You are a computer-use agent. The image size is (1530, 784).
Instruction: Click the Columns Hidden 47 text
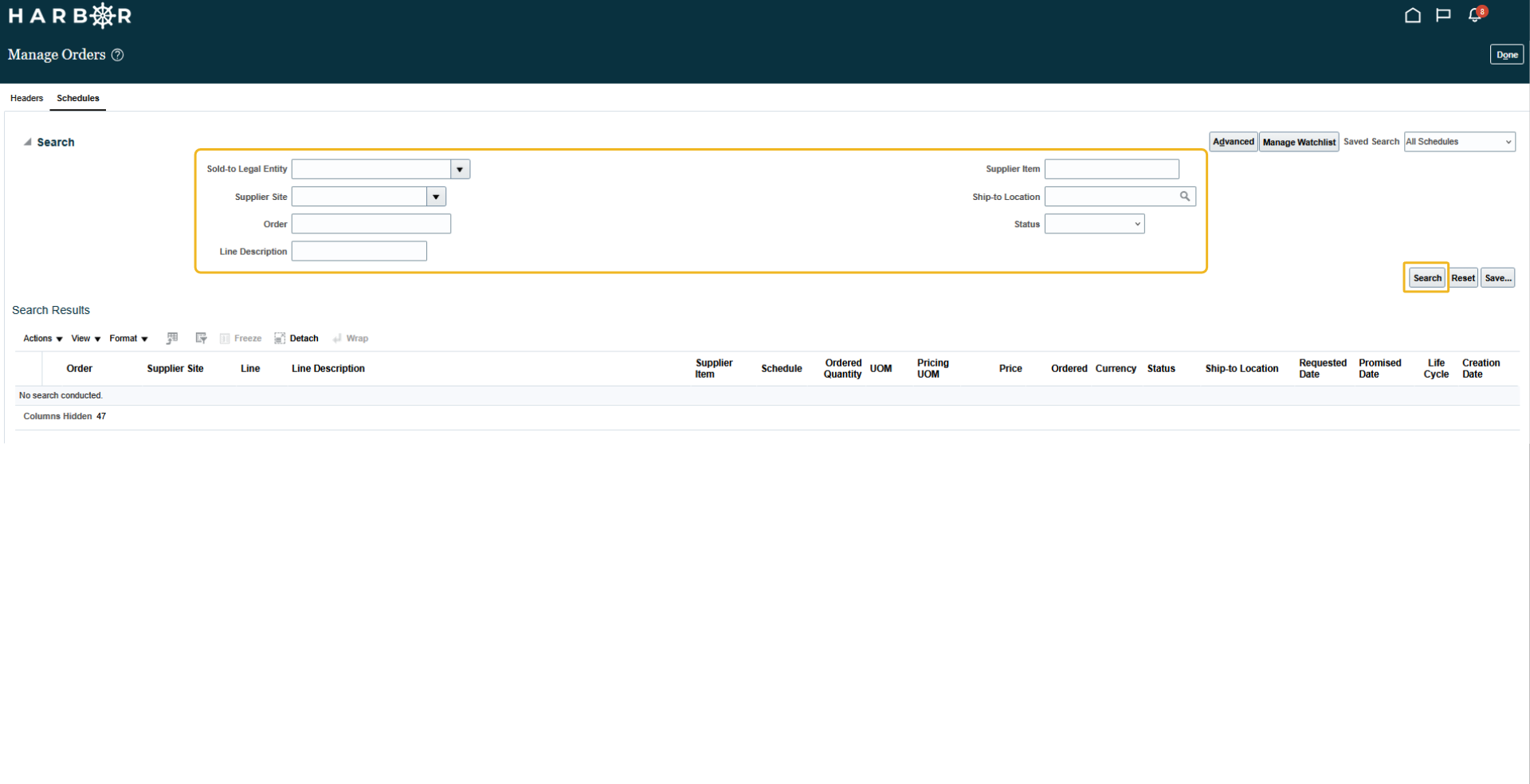pos(65,417)
